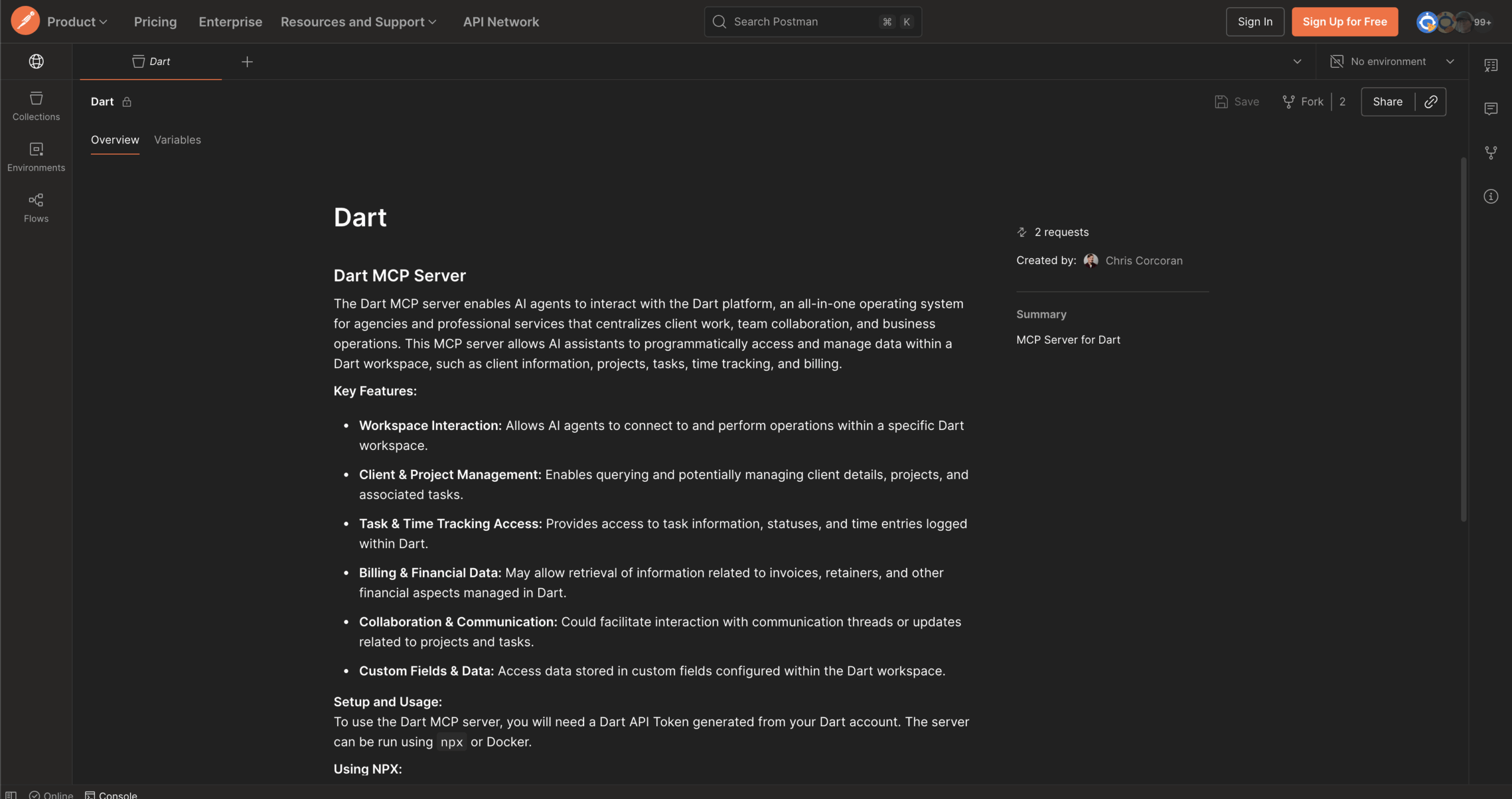Switch to the Variables tab
1512x799 pixels.
177,140
